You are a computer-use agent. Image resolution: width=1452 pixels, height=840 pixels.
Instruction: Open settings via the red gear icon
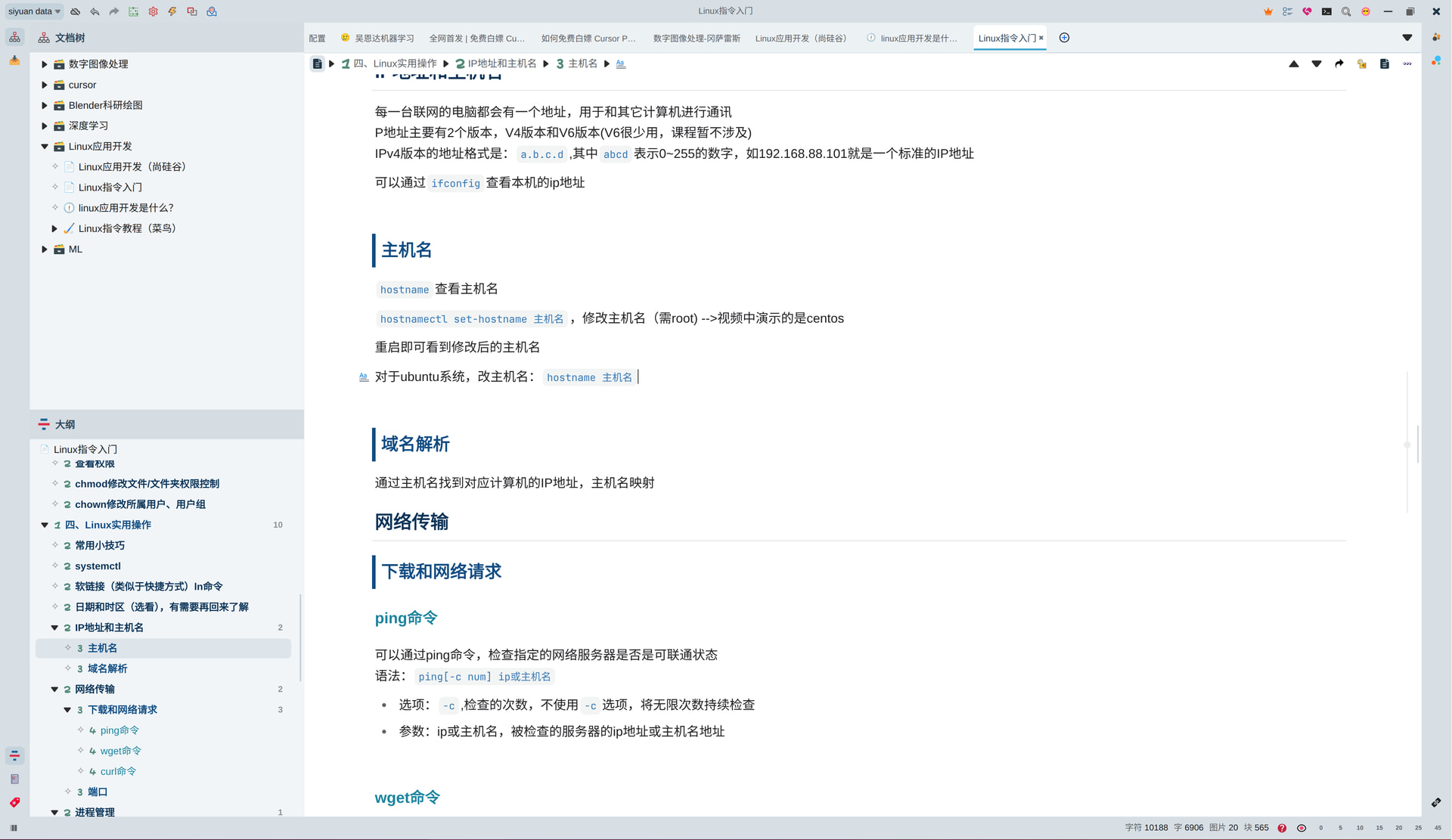pos(153,11)
